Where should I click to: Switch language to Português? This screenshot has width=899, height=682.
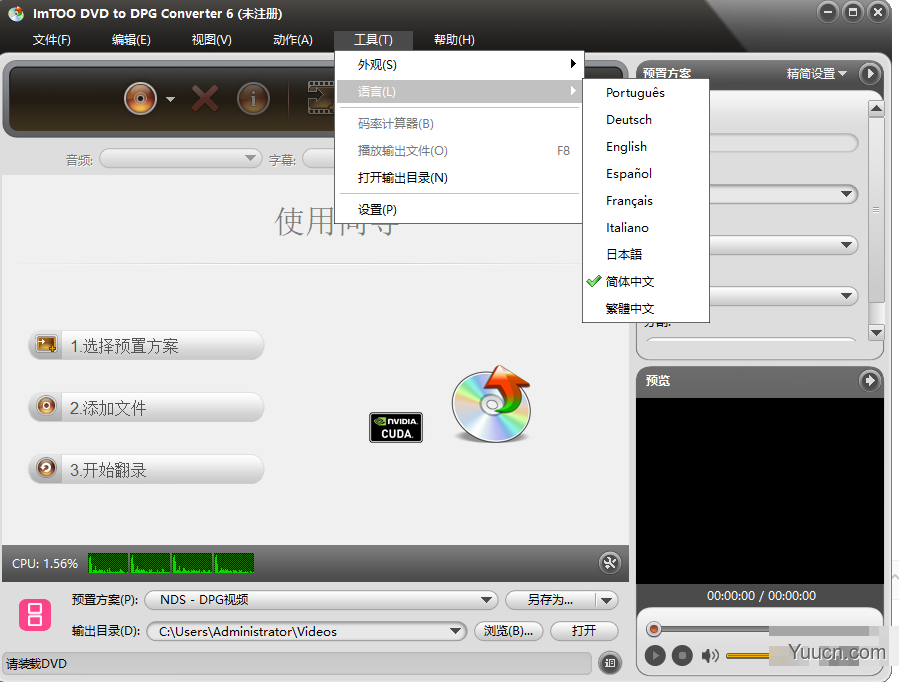[x=646, y=93]
